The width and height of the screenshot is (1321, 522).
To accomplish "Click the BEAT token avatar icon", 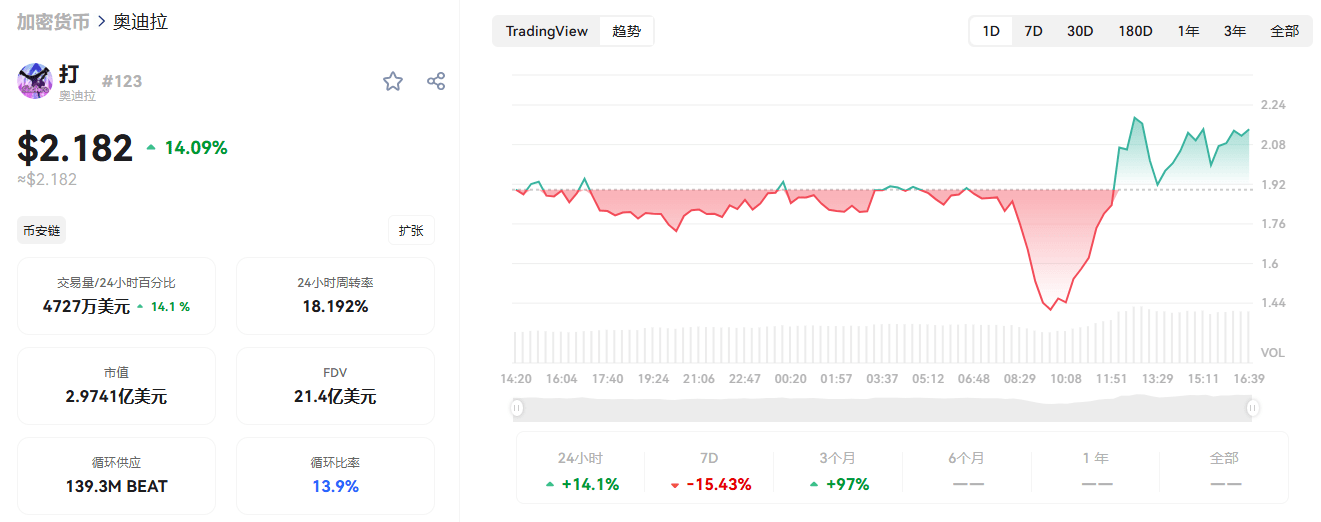I will click(x=35, y=81).
